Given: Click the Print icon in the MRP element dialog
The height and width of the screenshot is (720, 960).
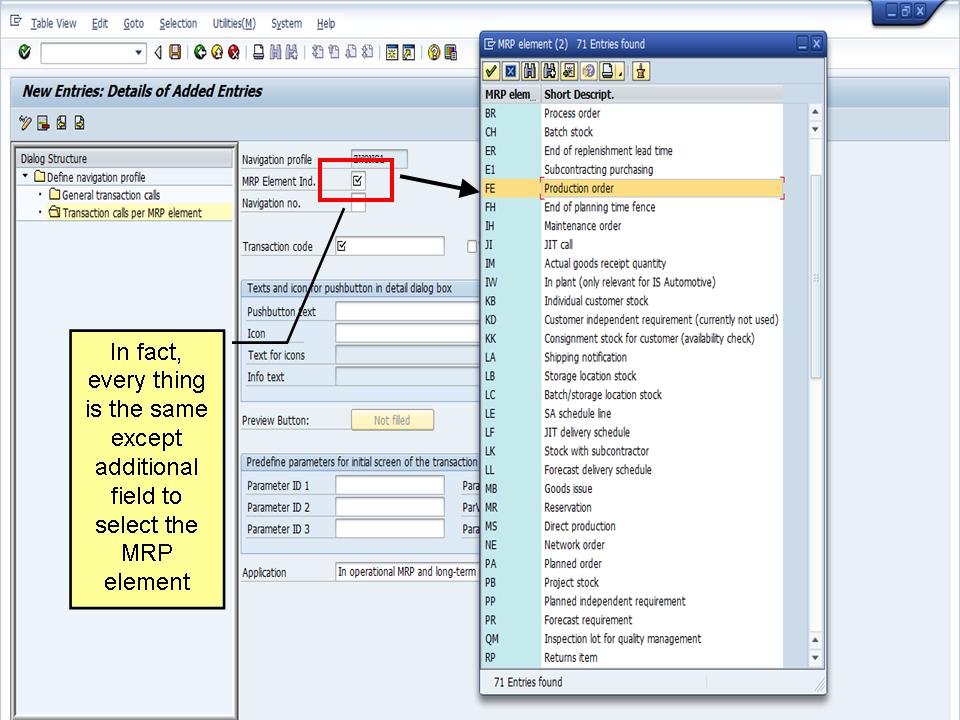Looking at the screenshot, I should point(609,69).
